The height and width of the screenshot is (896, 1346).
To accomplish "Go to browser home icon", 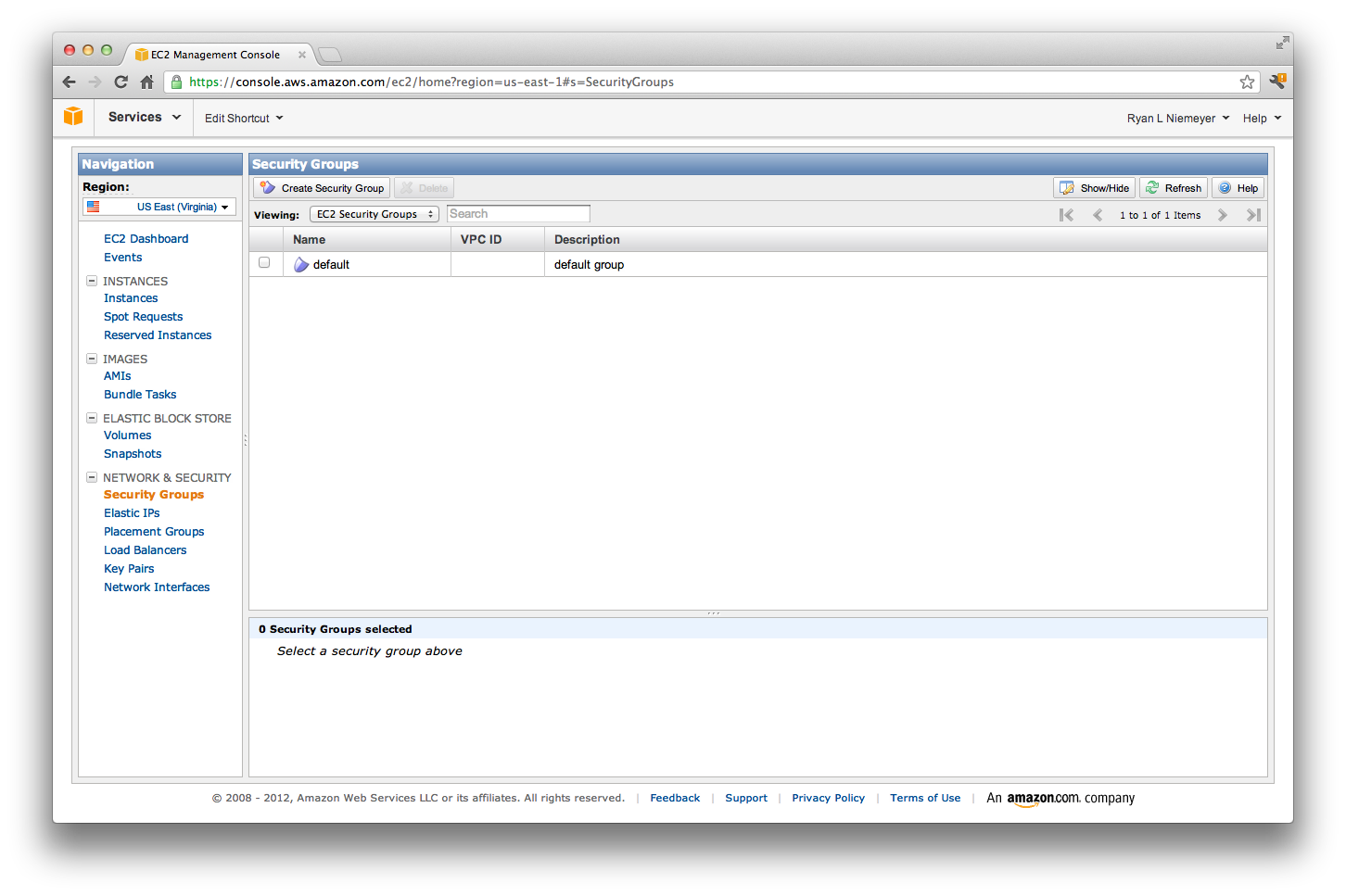I will coord(146,82).
